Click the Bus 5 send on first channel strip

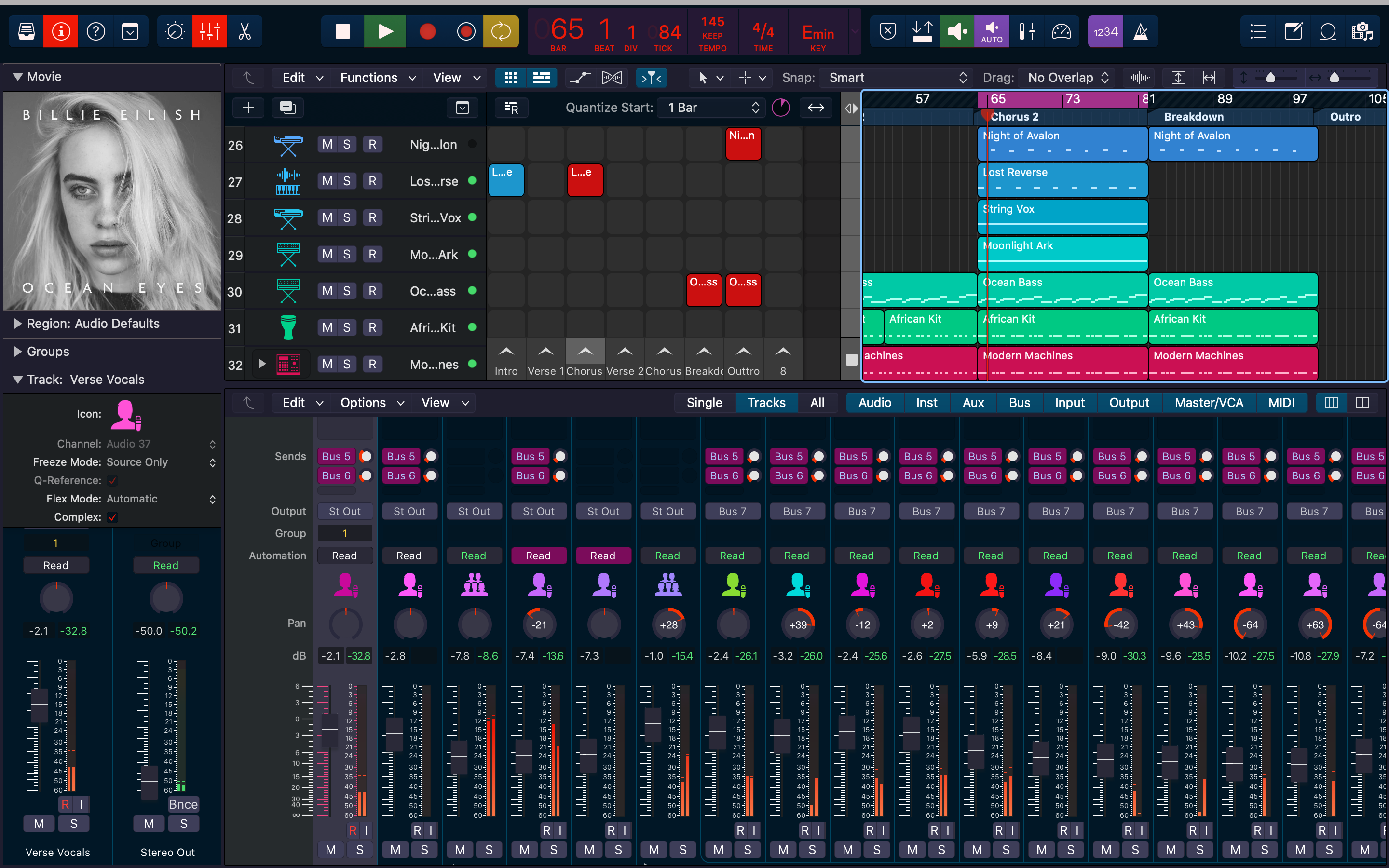pos(336,456)
